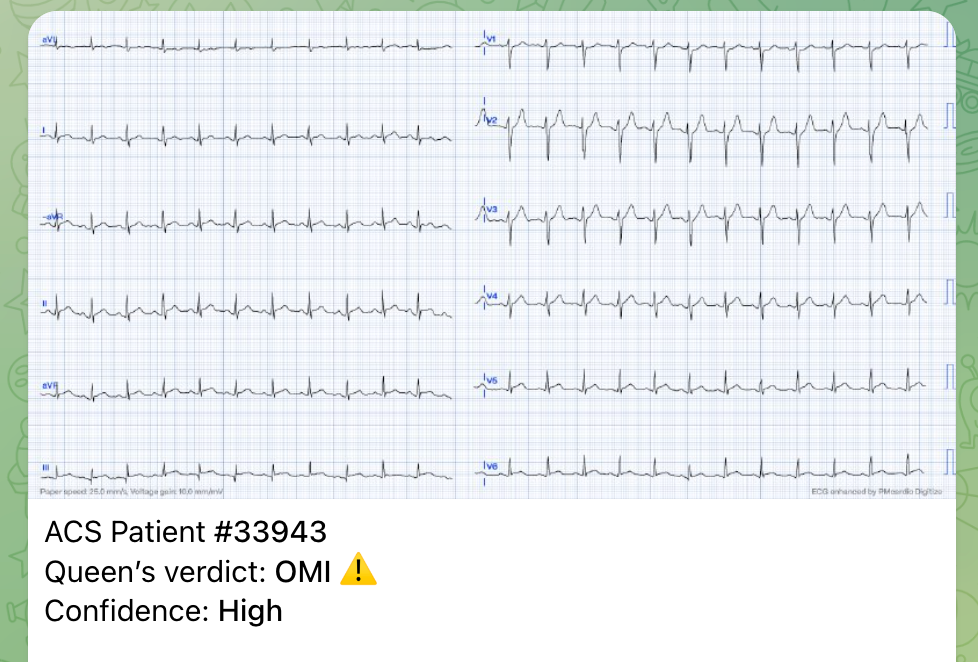Click the V5 lead label
Viewport: 978px width, 662px height.
[x=492, y=380]
